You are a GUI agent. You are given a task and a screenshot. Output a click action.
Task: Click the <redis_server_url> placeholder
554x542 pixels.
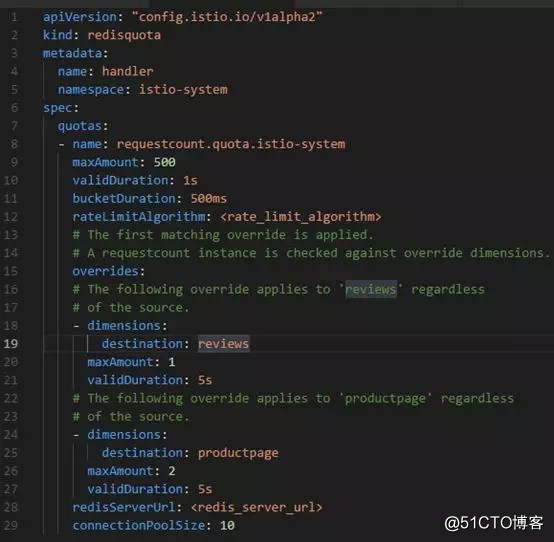[257, 507]
